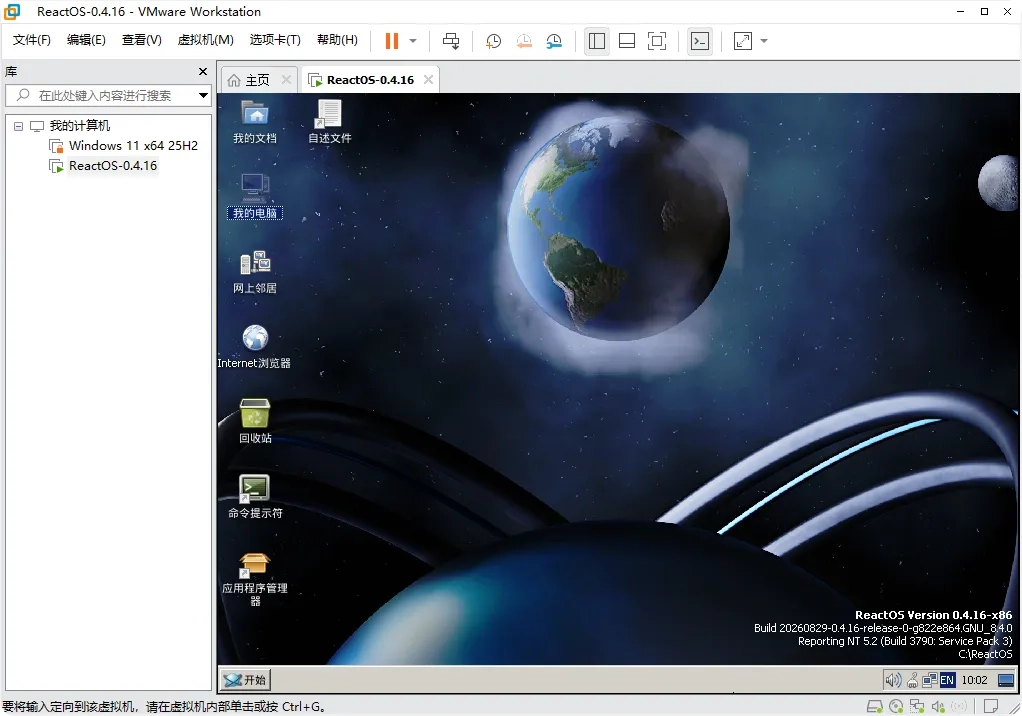Pause the virtual machine with the orange button

[392, 41]
